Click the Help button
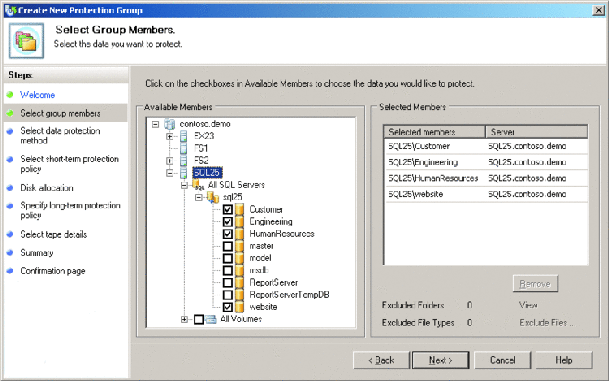This screenshot has width=609, height=381. point(564,360)
